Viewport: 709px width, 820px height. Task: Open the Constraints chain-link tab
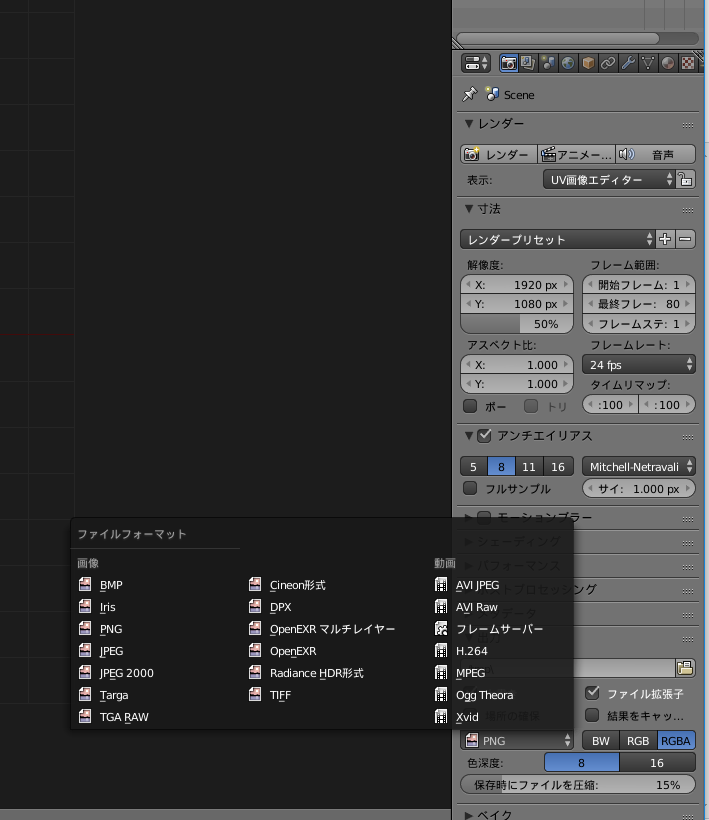(x=608, y=63)
